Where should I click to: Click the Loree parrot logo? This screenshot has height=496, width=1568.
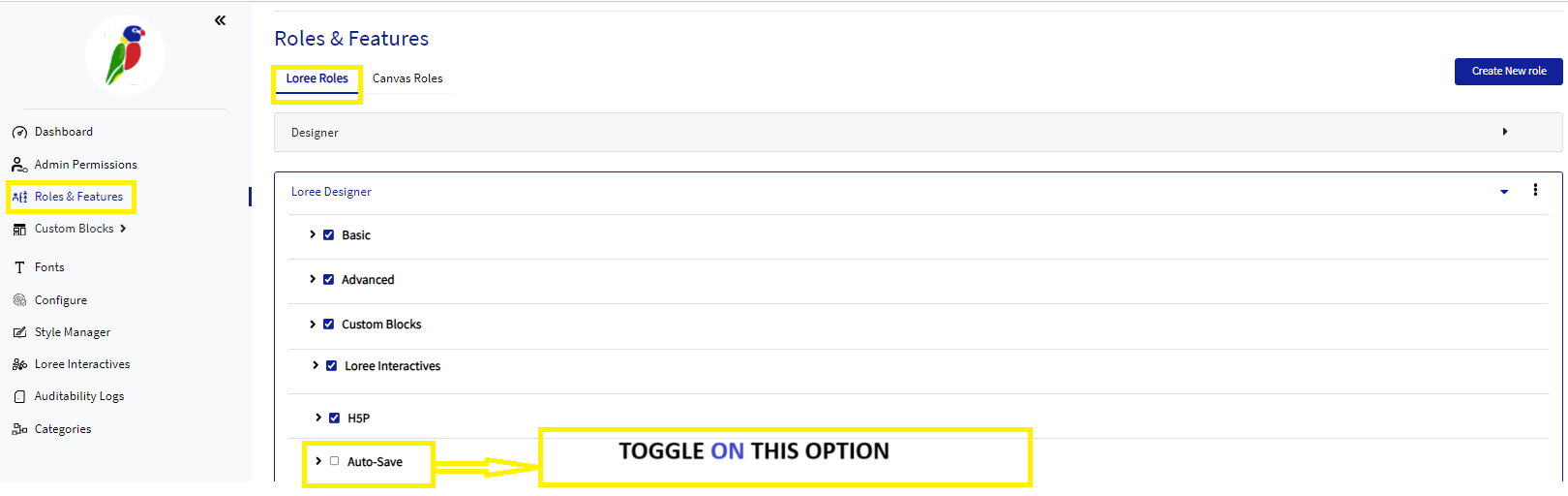pos(125,54)
